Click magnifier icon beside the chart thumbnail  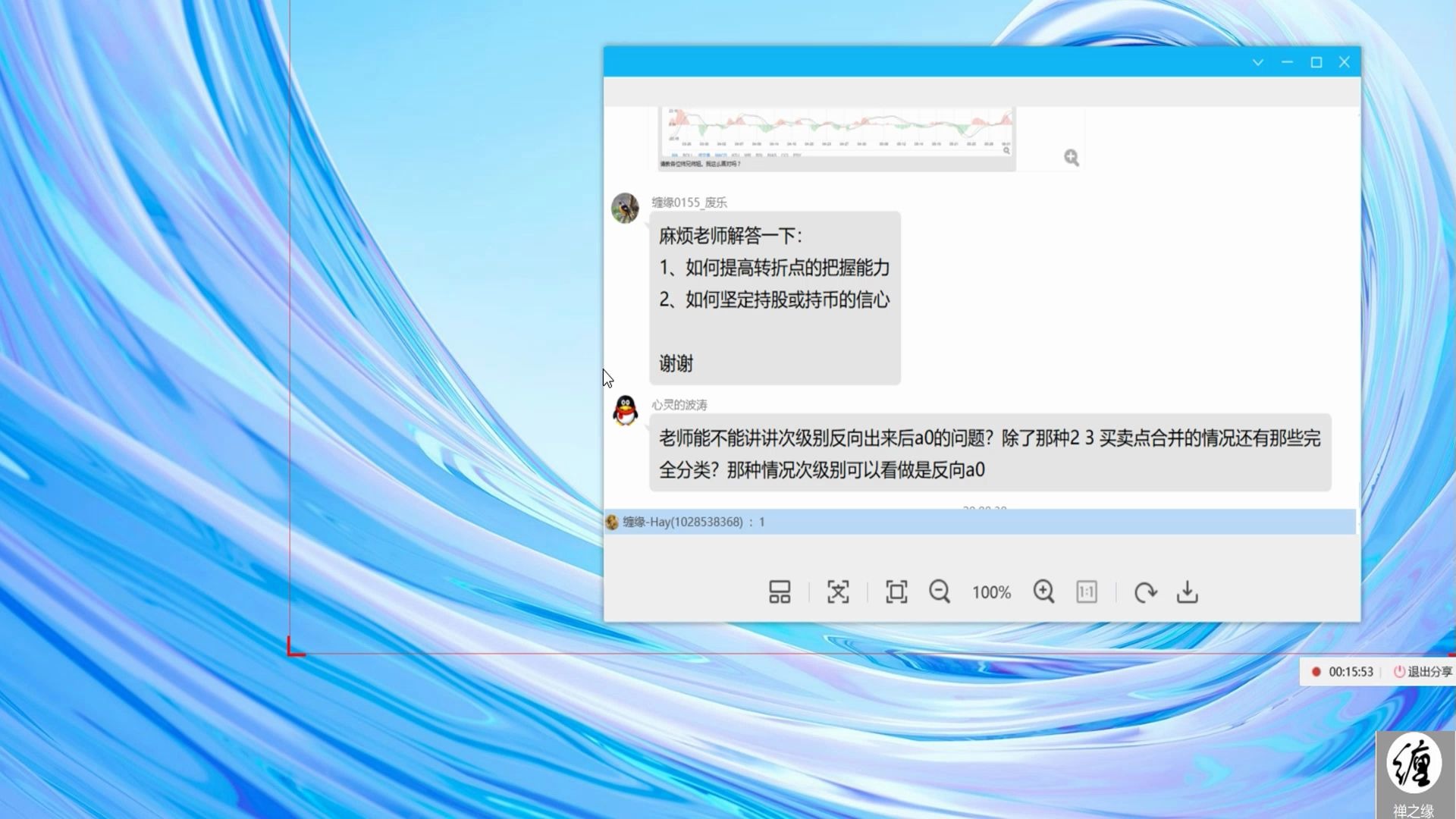coord(1071,157)
